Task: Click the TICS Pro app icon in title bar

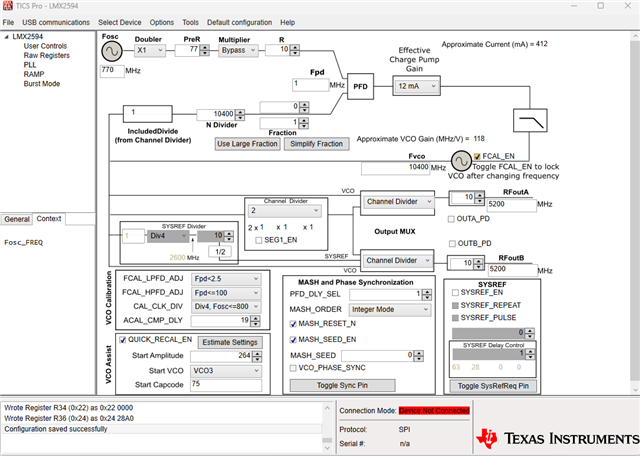Action: tap(7, 6)
